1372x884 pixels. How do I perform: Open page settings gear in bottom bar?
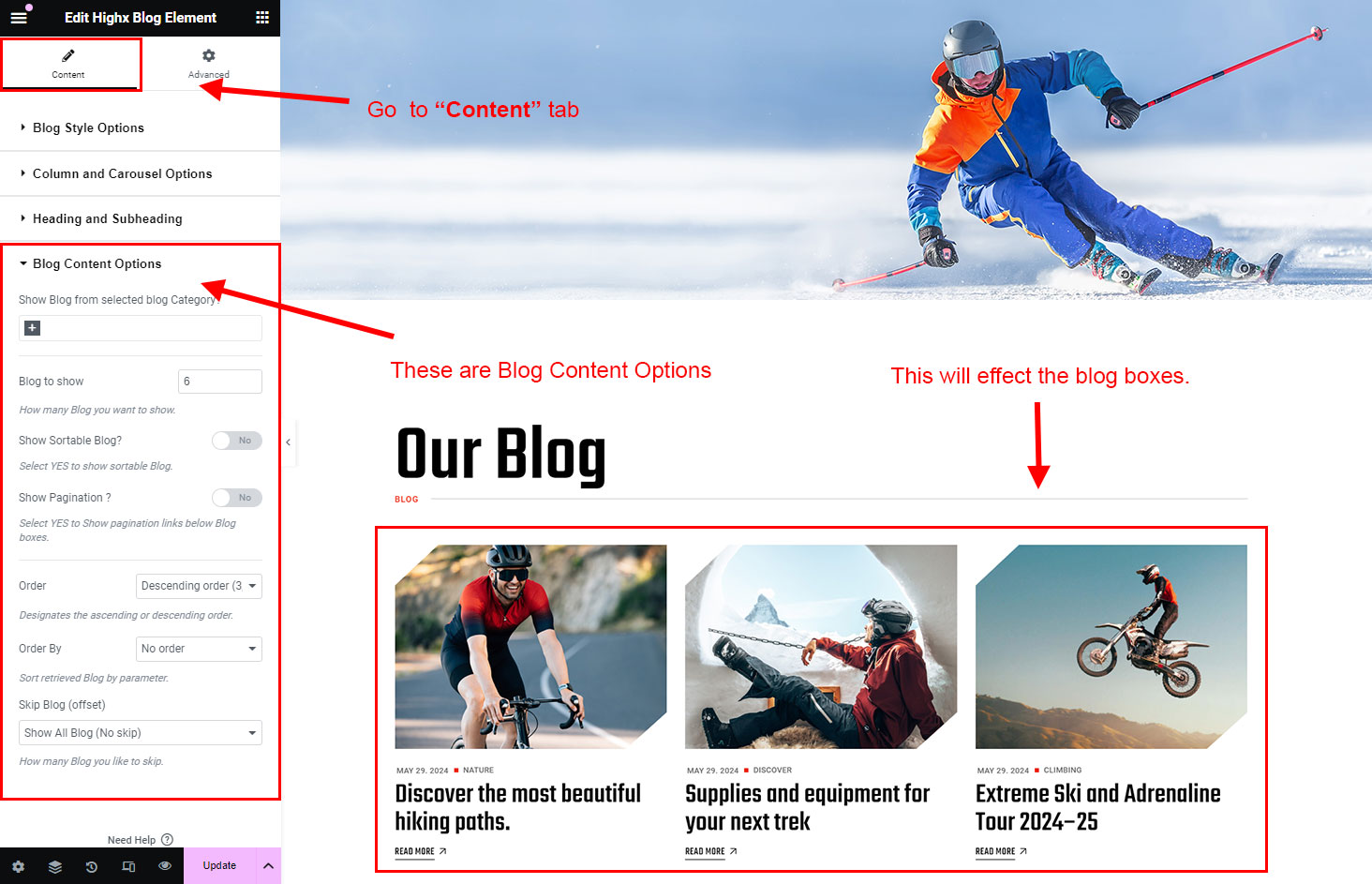19,867
